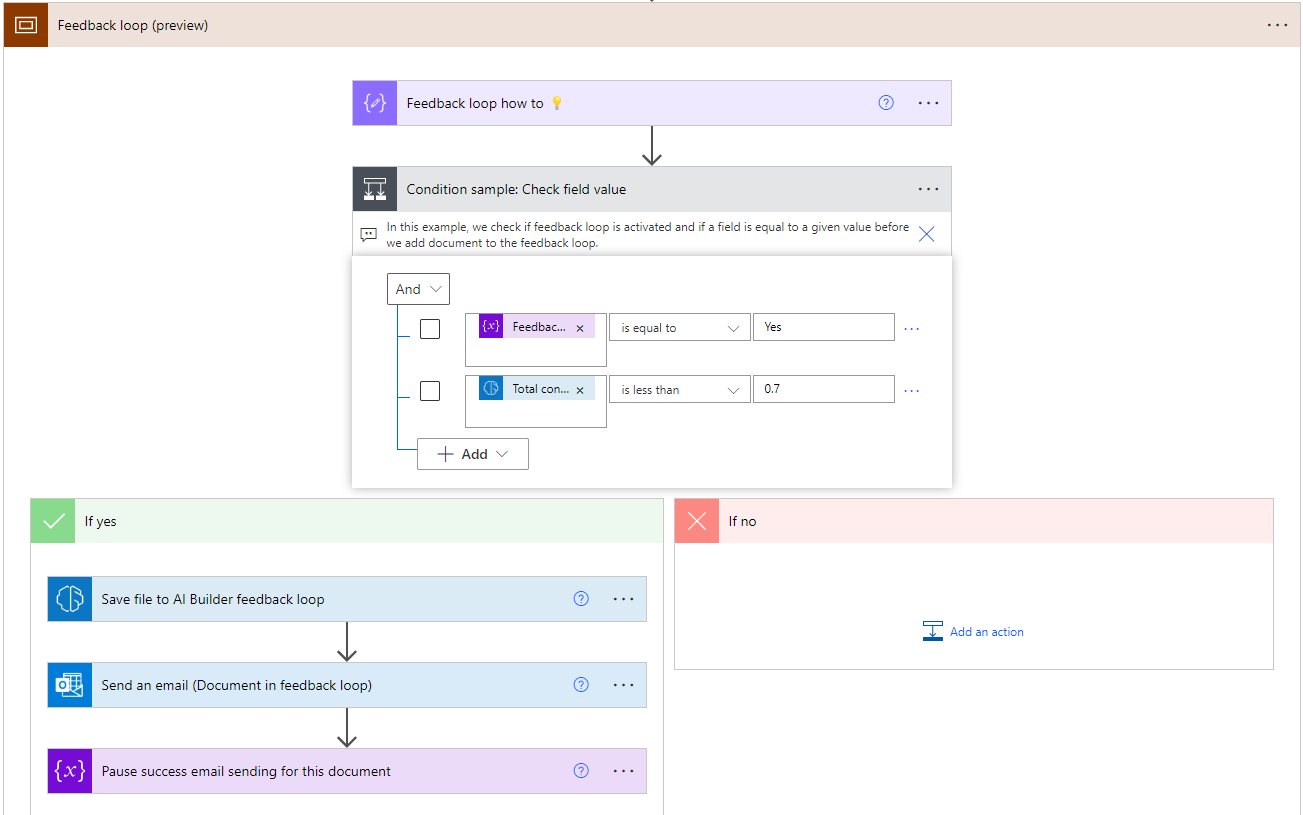Click the flow icon beside Feedback loop title
The image size is (1303, 815).
click(x=25, y=24)
